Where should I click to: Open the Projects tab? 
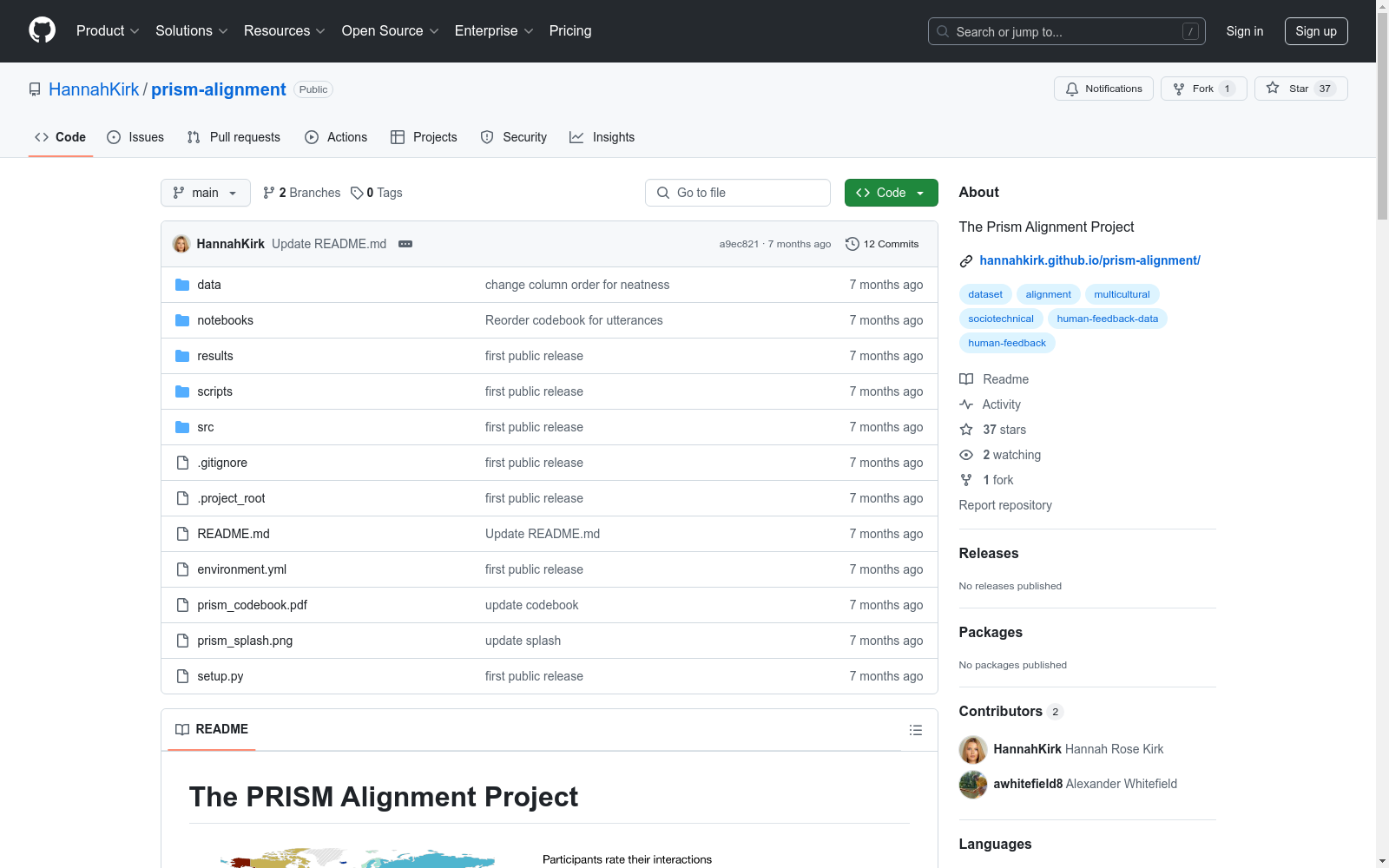424,137
